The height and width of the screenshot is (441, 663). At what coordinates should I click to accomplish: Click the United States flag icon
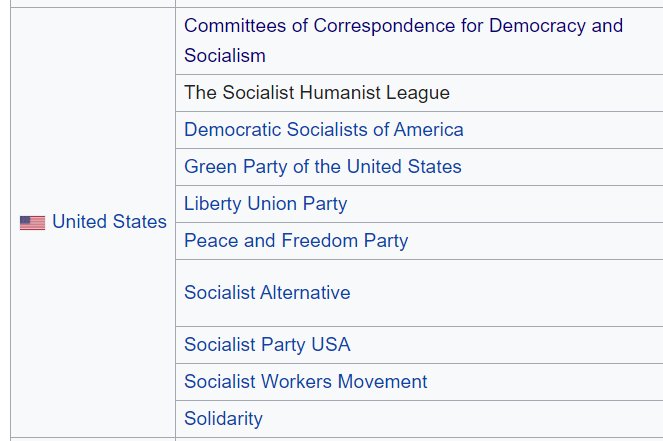pos(32,222)
